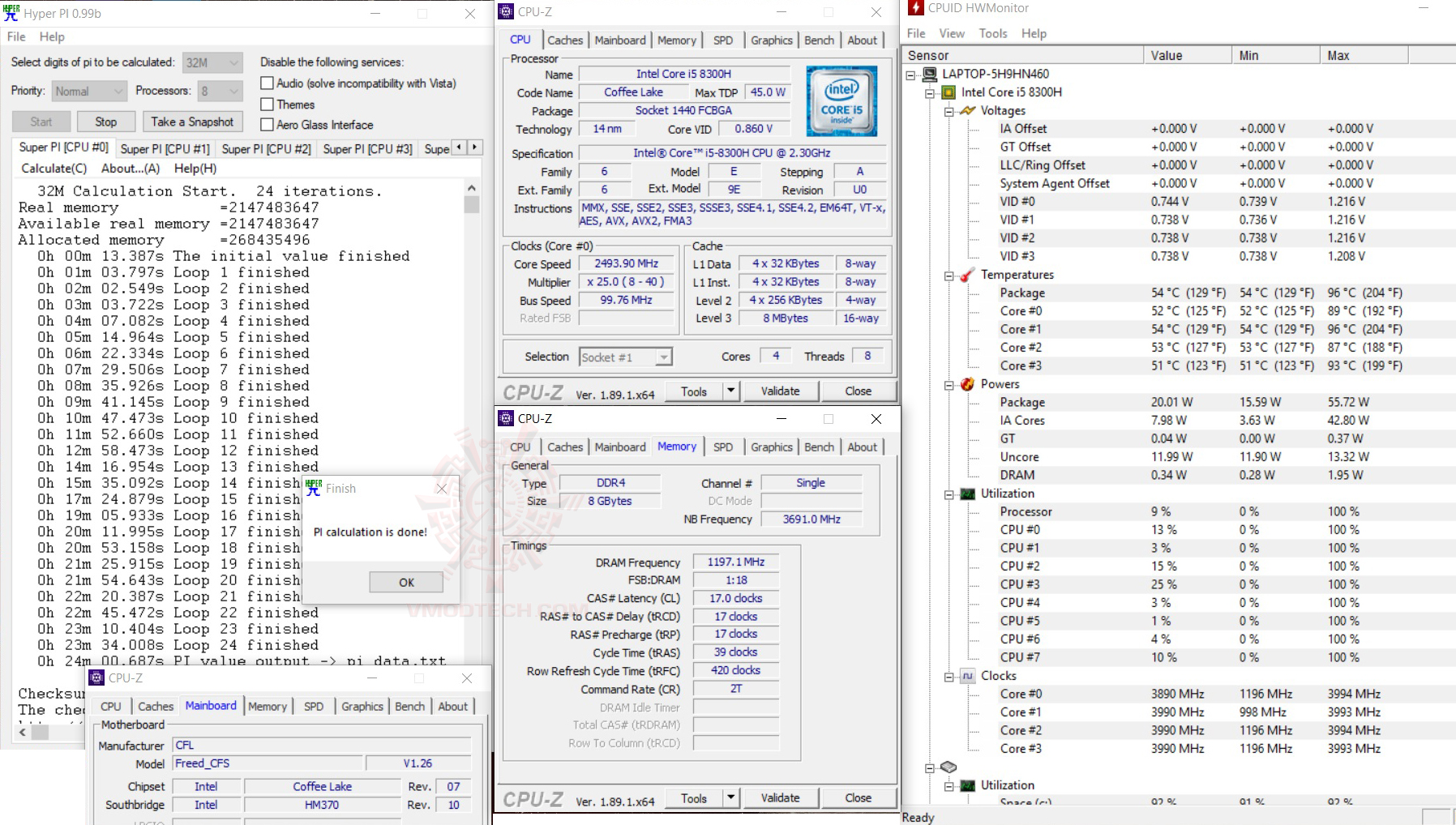Screen dimensions: 1456x825
Task: Click the Name field showing Intel Core i5 8300H
Action: coord(683,74)
